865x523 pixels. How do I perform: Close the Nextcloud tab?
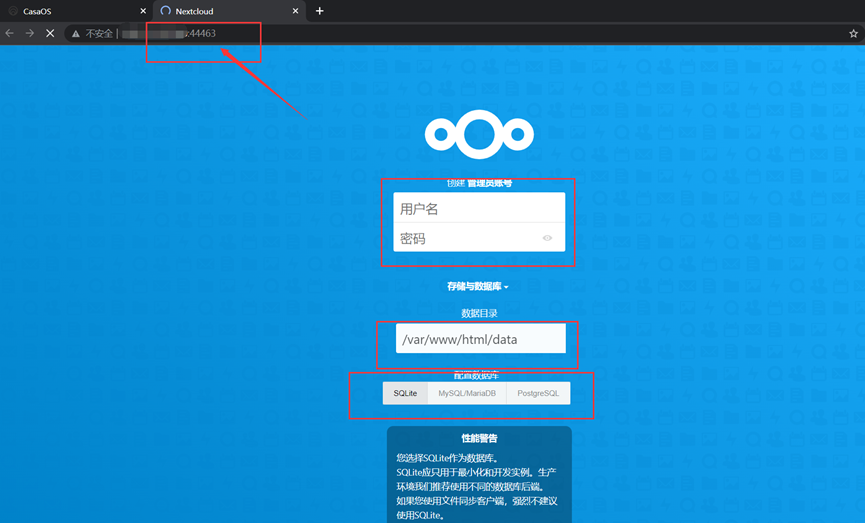(x=296, y=11)
